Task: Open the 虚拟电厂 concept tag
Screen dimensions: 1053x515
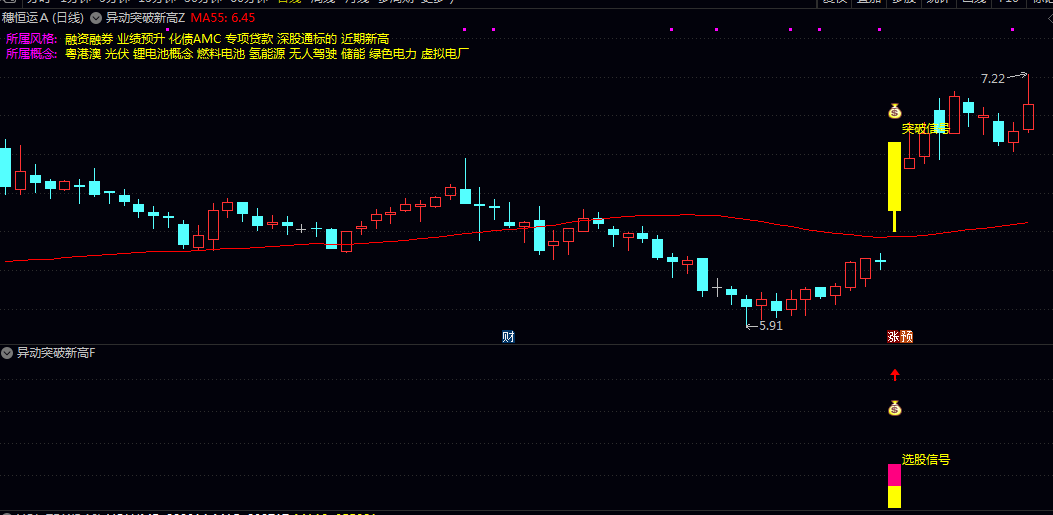Action: tap(445, 54)
